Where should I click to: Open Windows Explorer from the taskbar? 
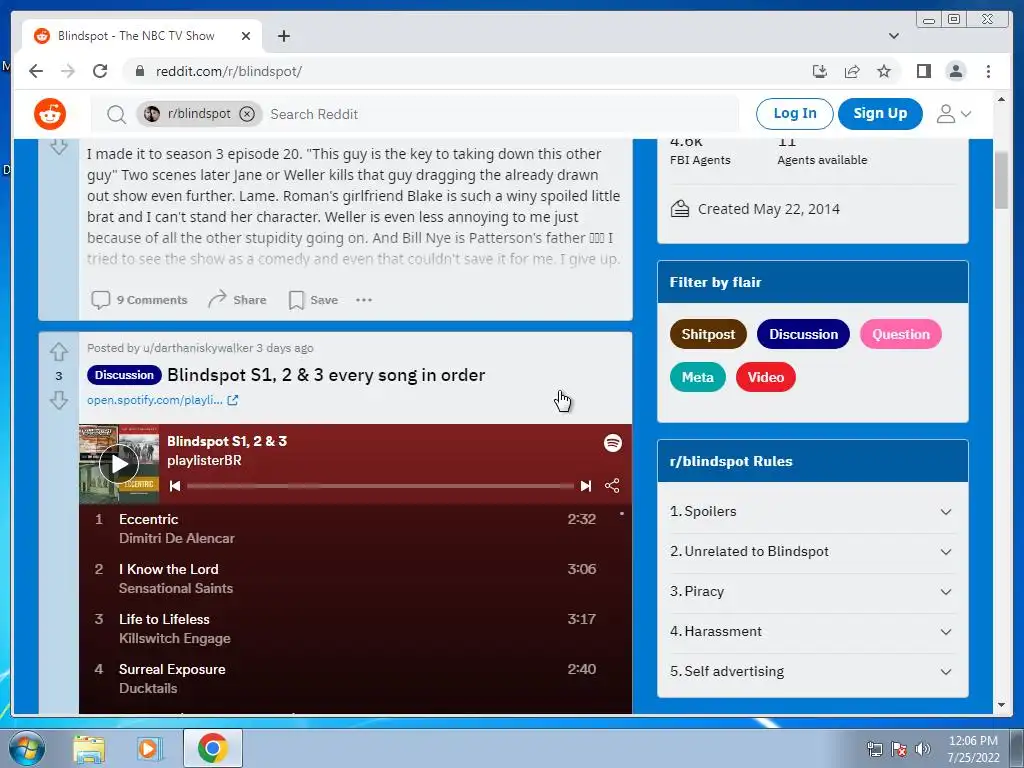click(88, 748)
